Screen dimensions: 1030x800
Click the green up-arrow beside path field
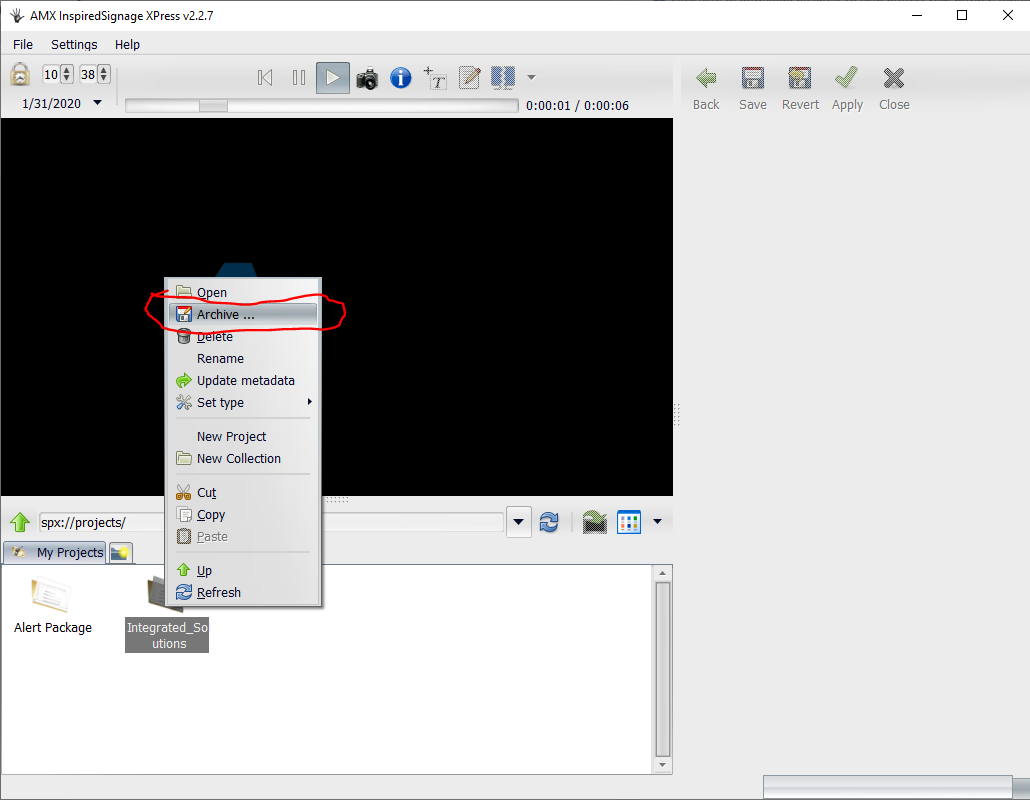20,522
